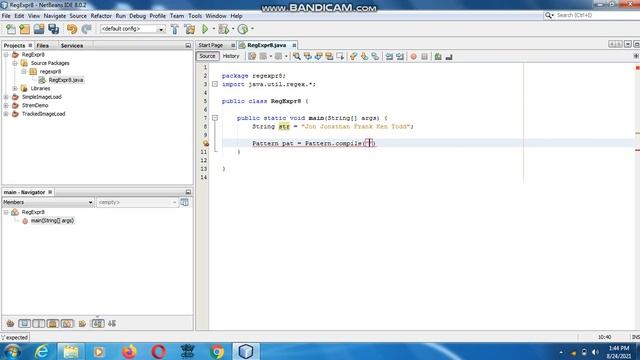Click the Search magnifier icon in menu bar
Screen dimensions: 640x360
tap(549, 15)
